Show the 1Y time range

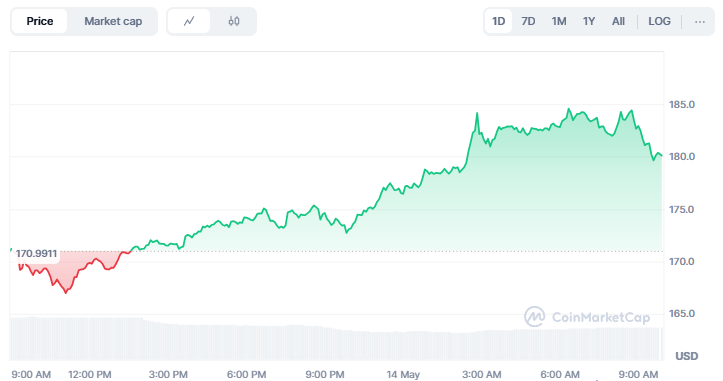click(x=589, y=21)
